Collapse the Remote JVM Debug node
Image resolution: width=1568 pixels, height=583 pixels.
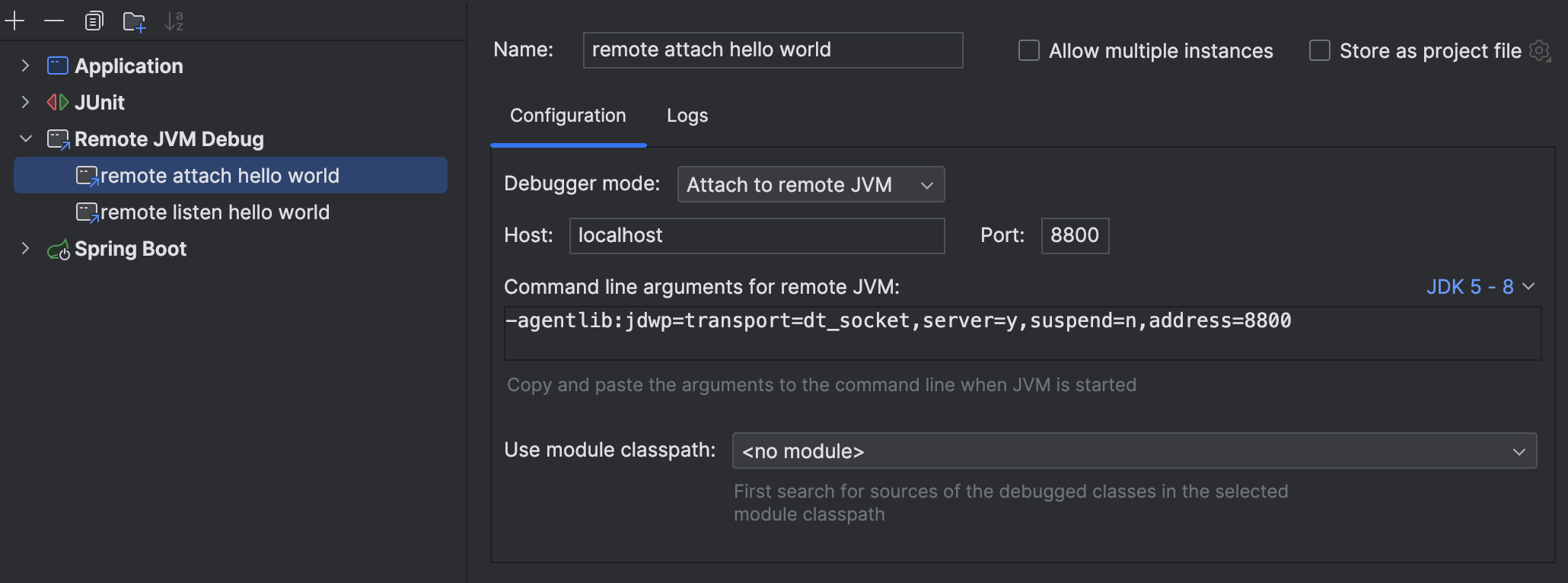26,139
